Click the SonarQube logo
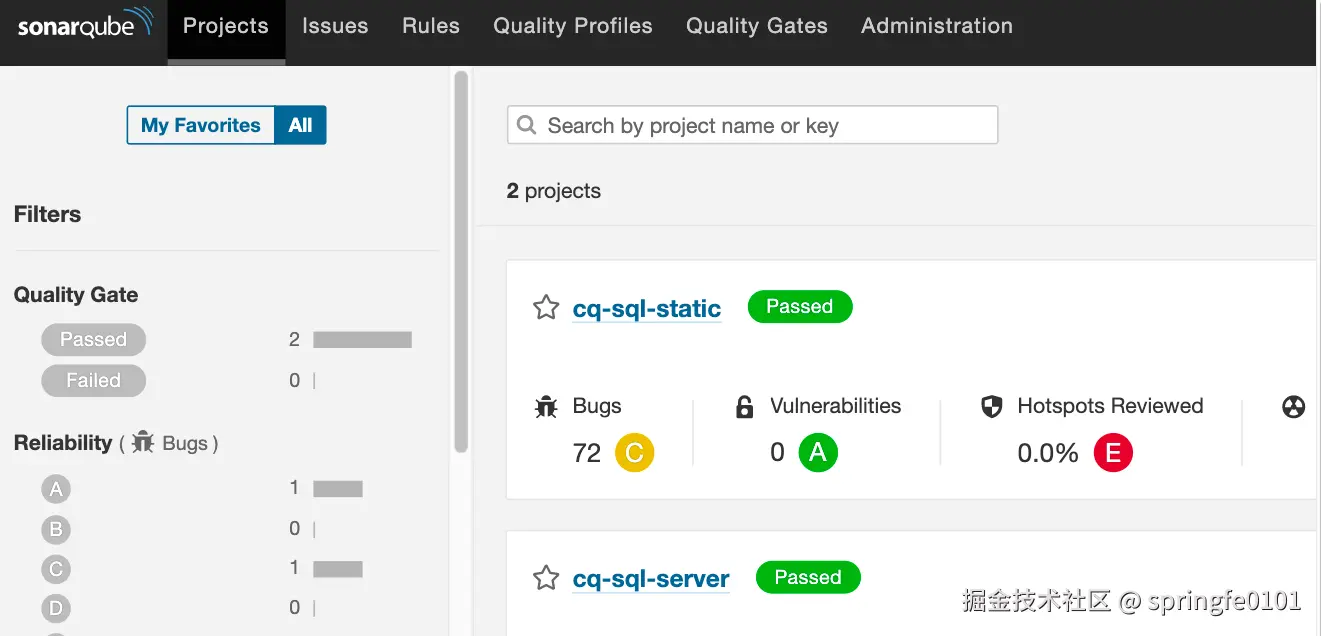Viewport: 1321px width, 636px height. pos(85,25)
